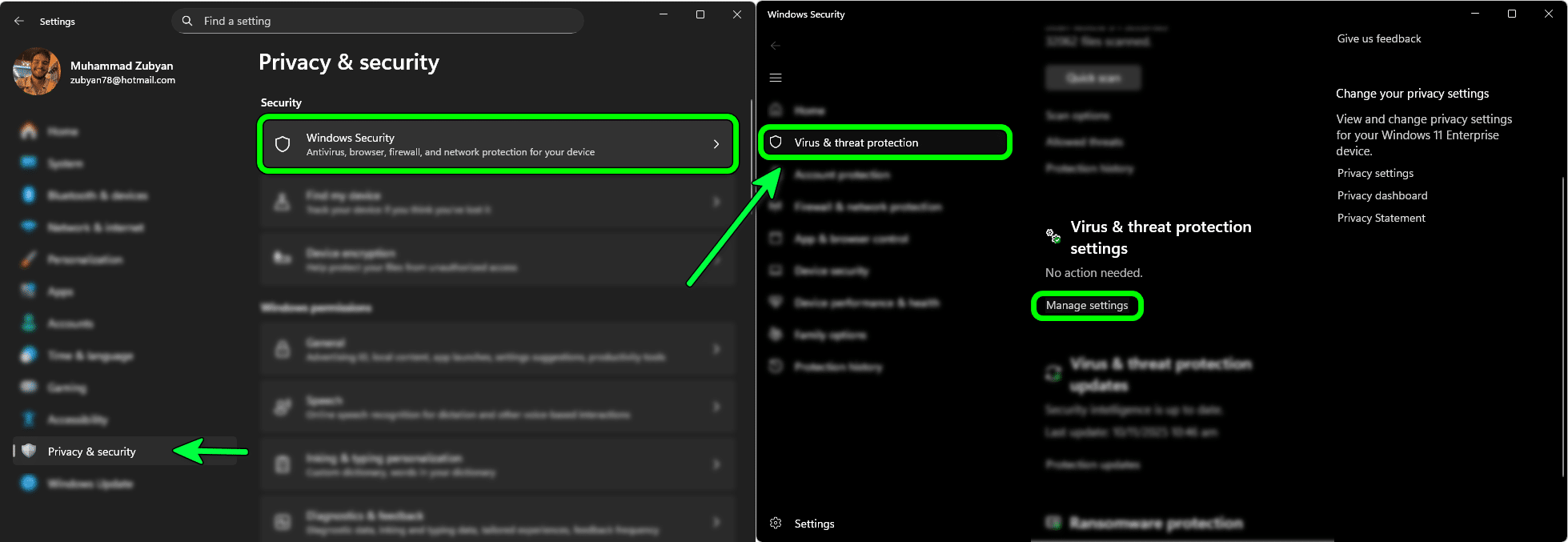Click the back arrow in the Settings window
Image resolution: width=1568 pixels, height=542 pixels.
click(19, 21)
